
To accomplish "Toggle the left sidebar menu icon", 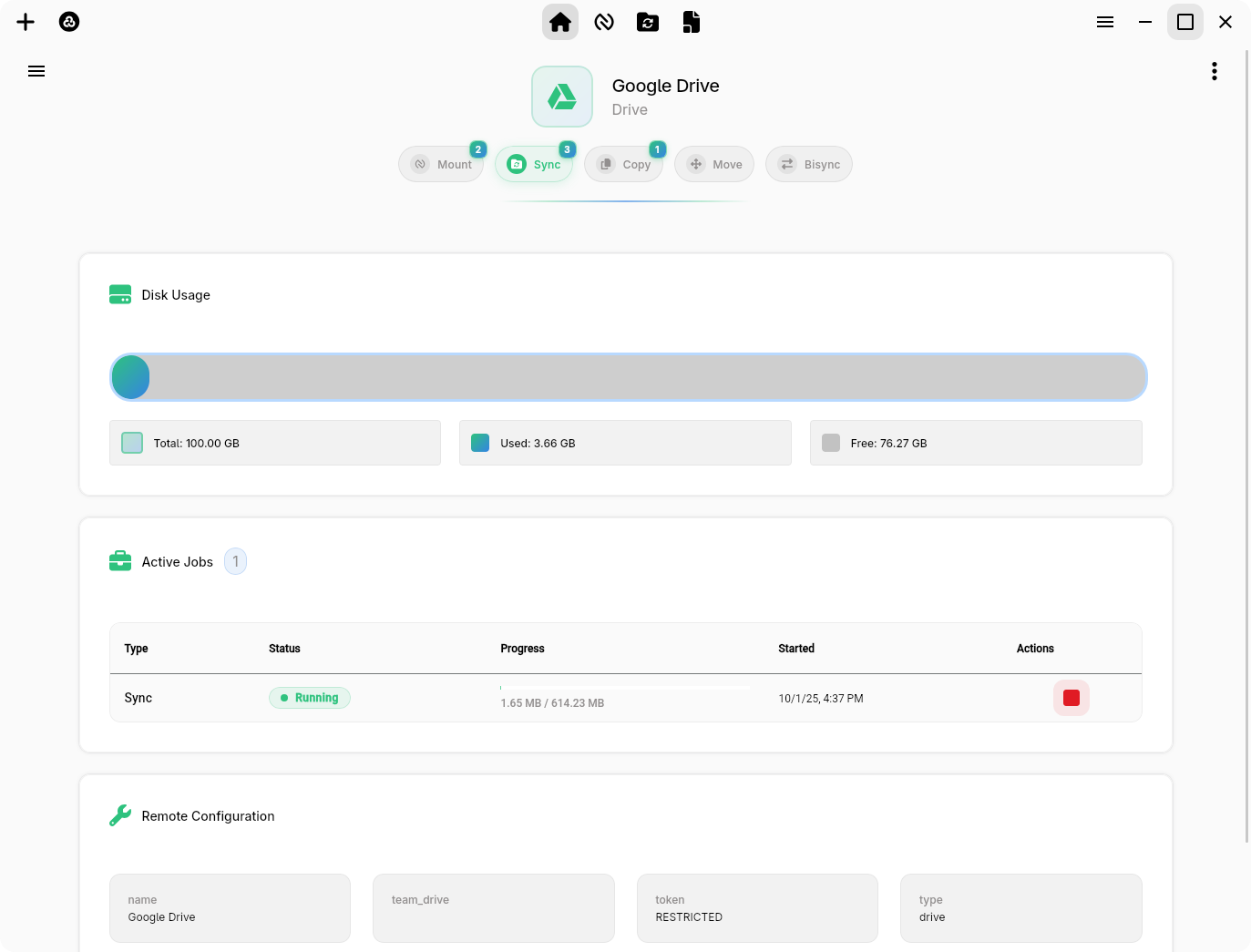I will click(36, 71).
